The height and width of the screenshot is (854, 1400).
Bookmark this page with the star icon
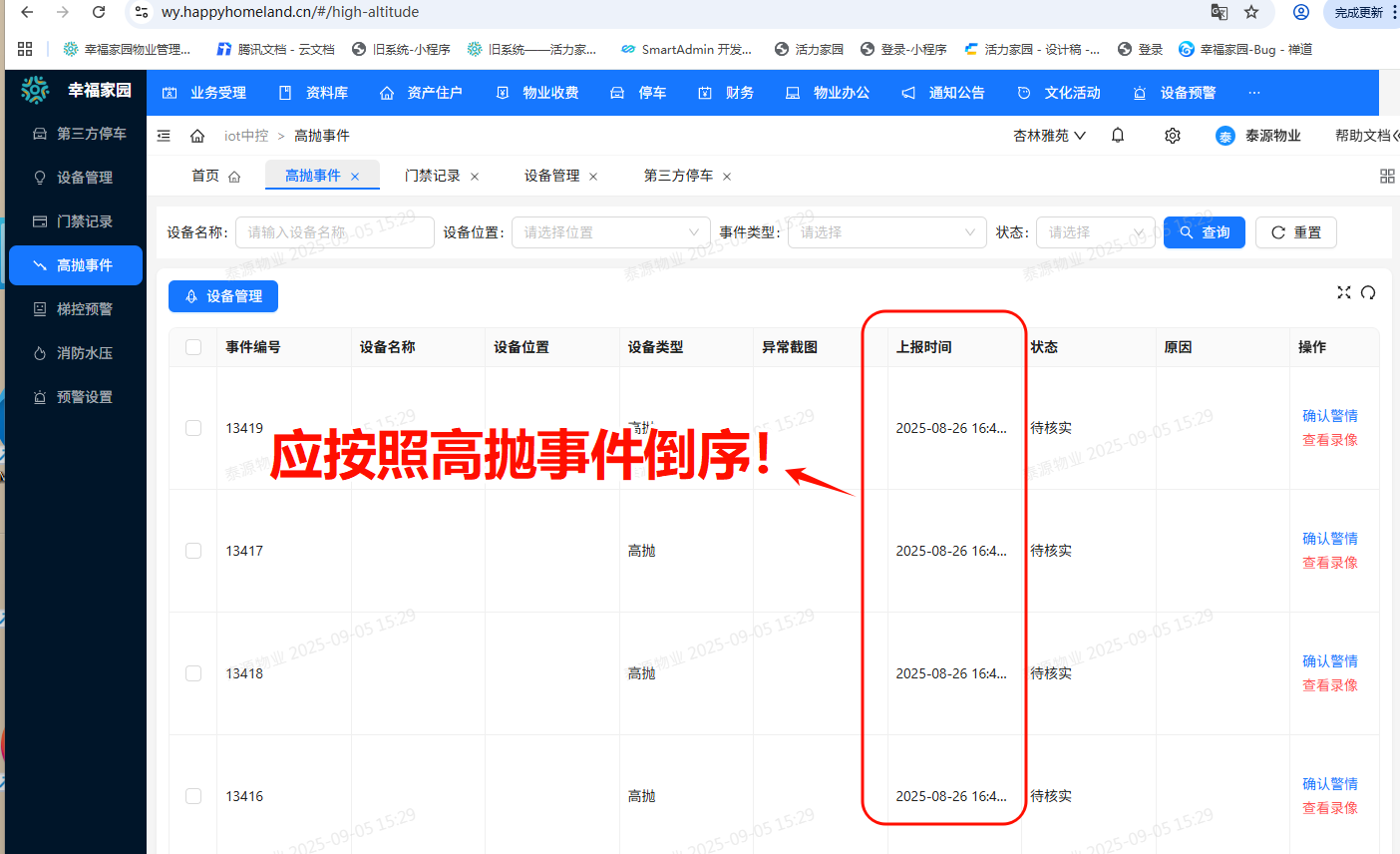point(1251,12)
